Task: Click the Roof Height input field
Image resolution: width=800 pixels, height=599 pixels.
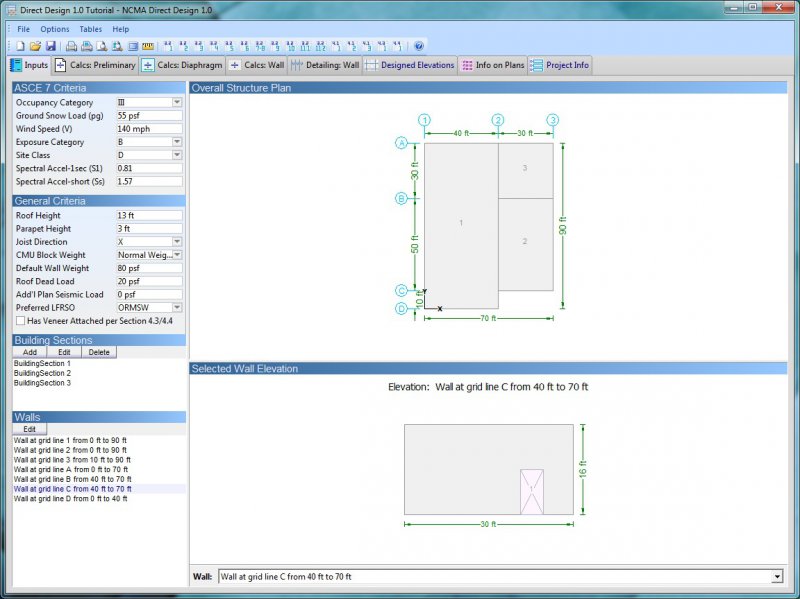Action: 149,216
